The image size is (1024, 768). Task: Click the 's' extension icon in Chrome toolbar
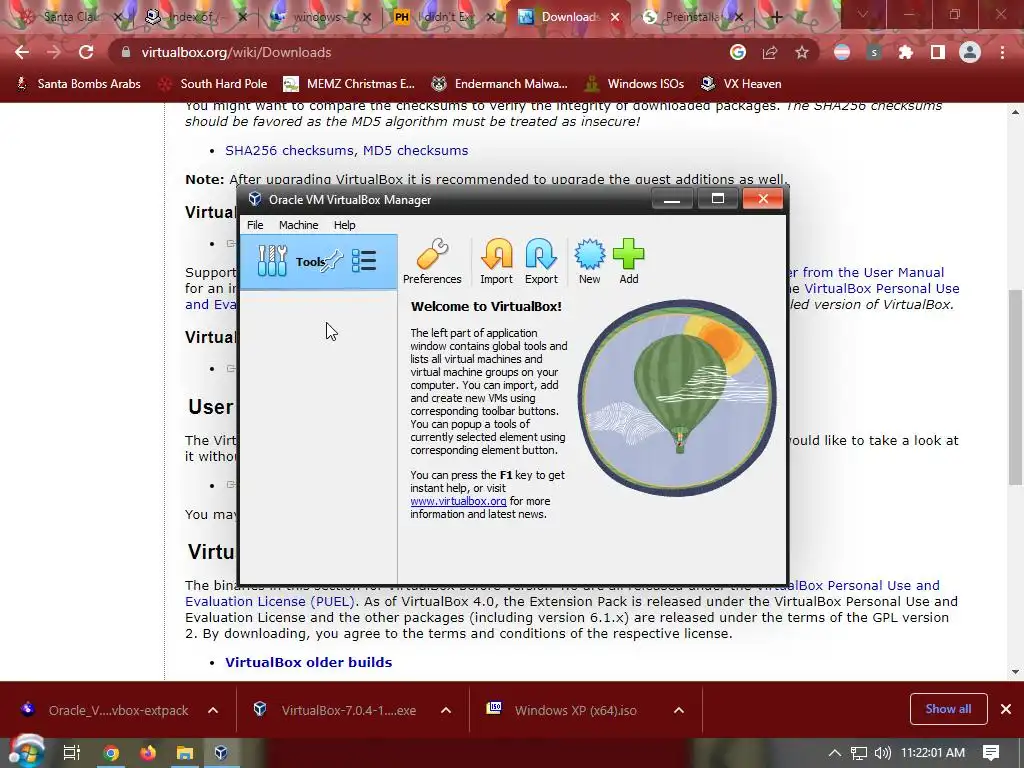pyautogui.click(x=874, y=52)
